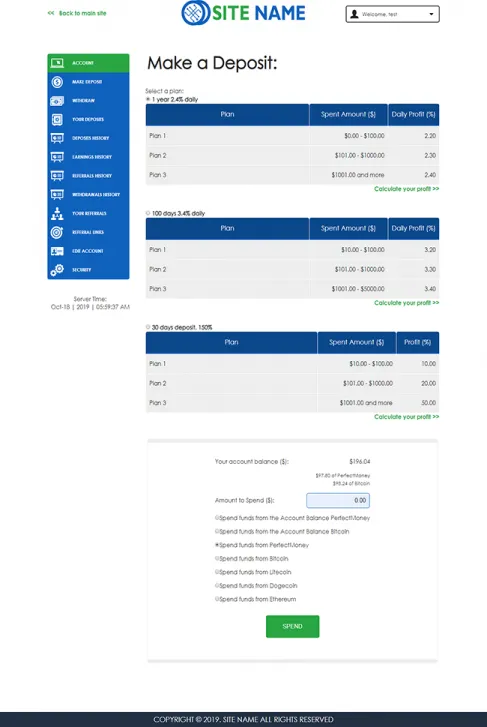487x727 pixels.
Task: Click the Account laptop icon in sidebar
Action: click(x=57, y=63)
